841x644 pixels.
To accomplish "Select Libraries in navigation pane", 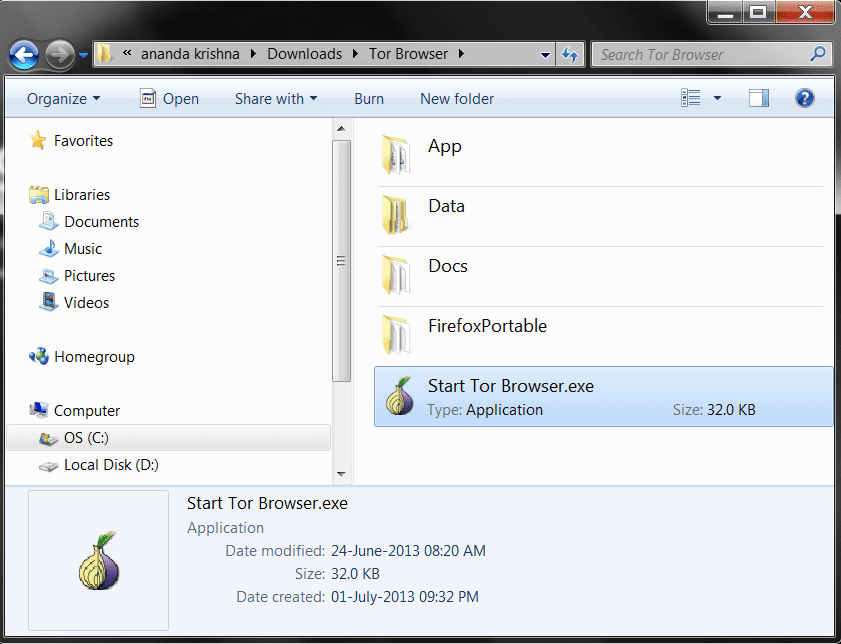I will (82, 195).
